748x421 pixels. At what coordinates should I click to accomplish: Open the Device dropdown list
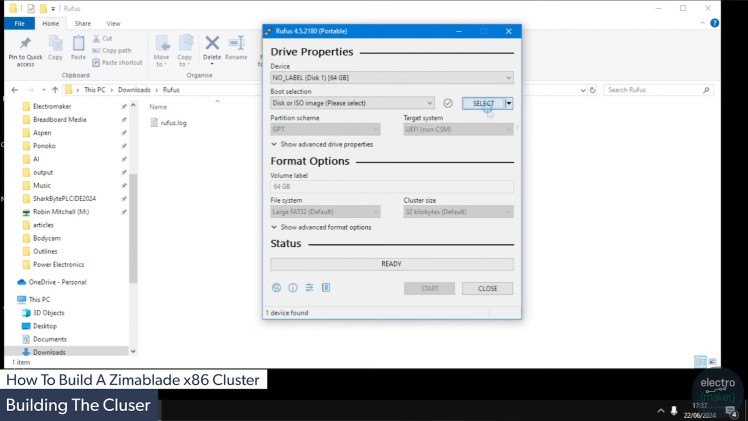391,78
